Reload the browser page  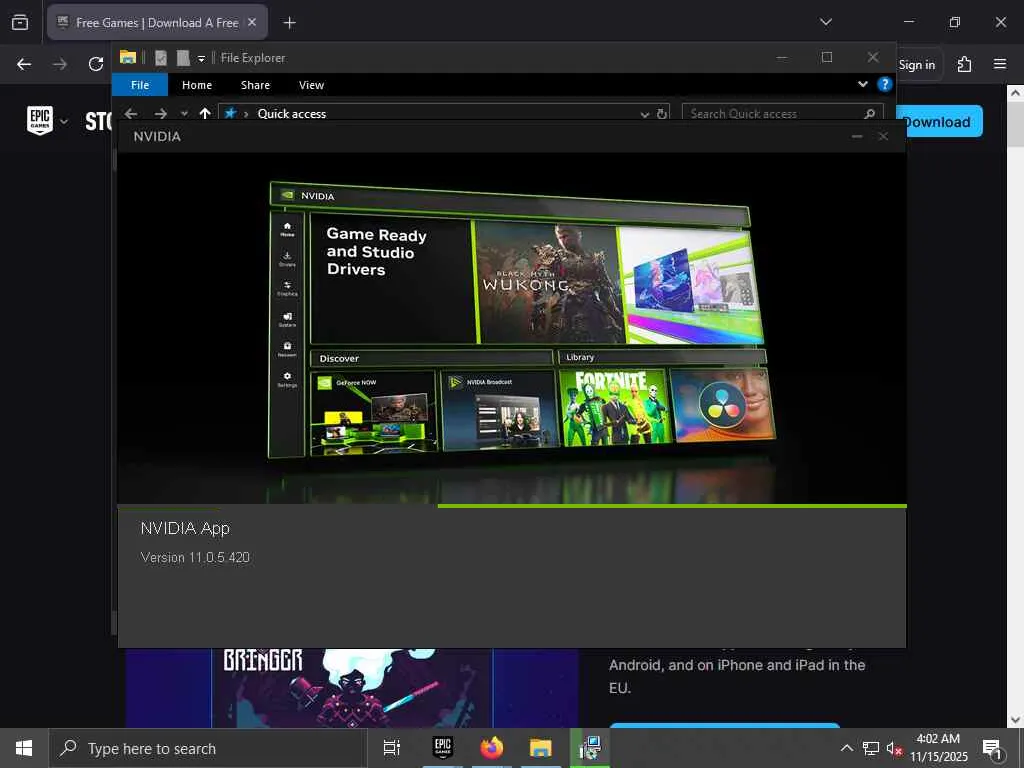(96, 64)
